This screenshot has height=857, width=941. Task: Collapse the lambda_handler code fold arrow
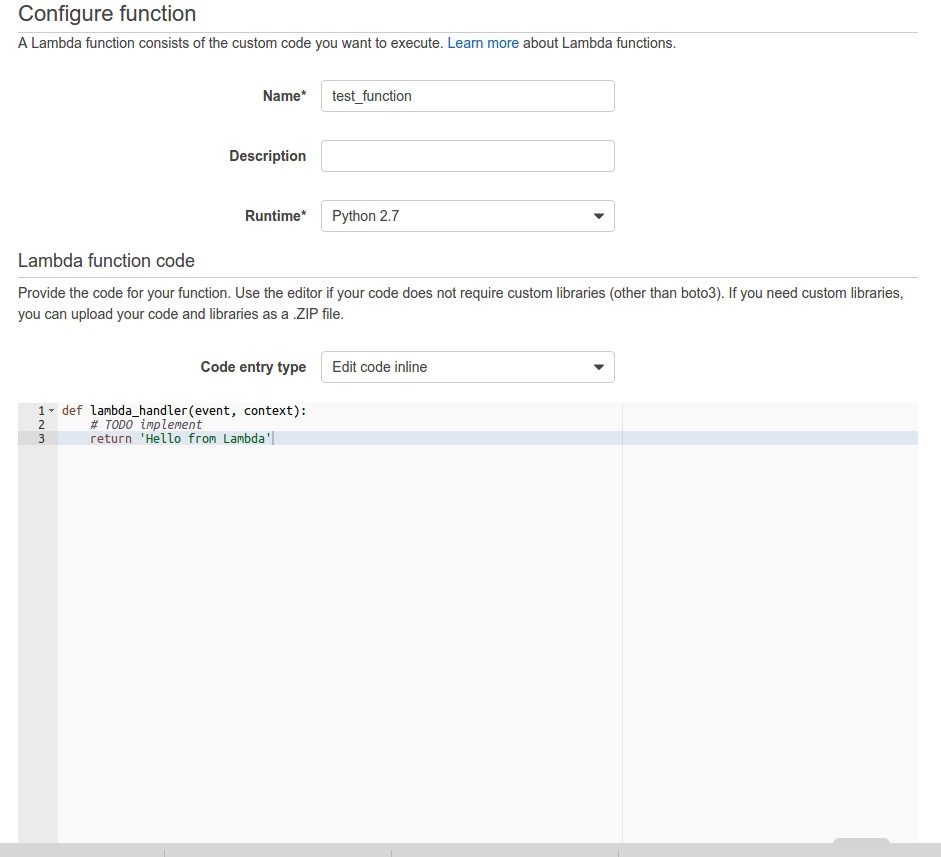click(x=52, y=411)
